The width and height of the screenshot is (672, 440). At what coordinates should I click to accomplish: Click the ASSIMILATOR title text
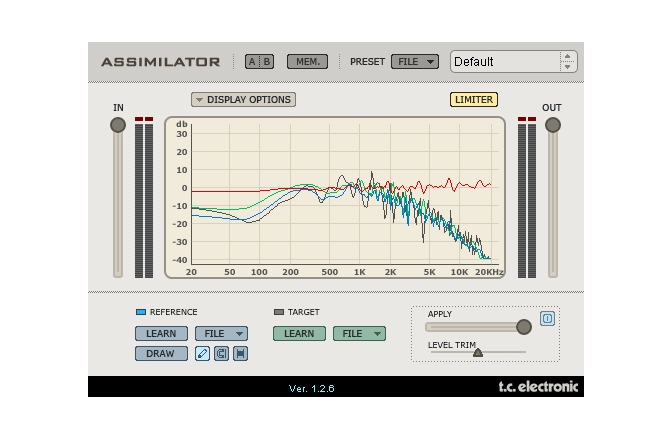point(161,62)
